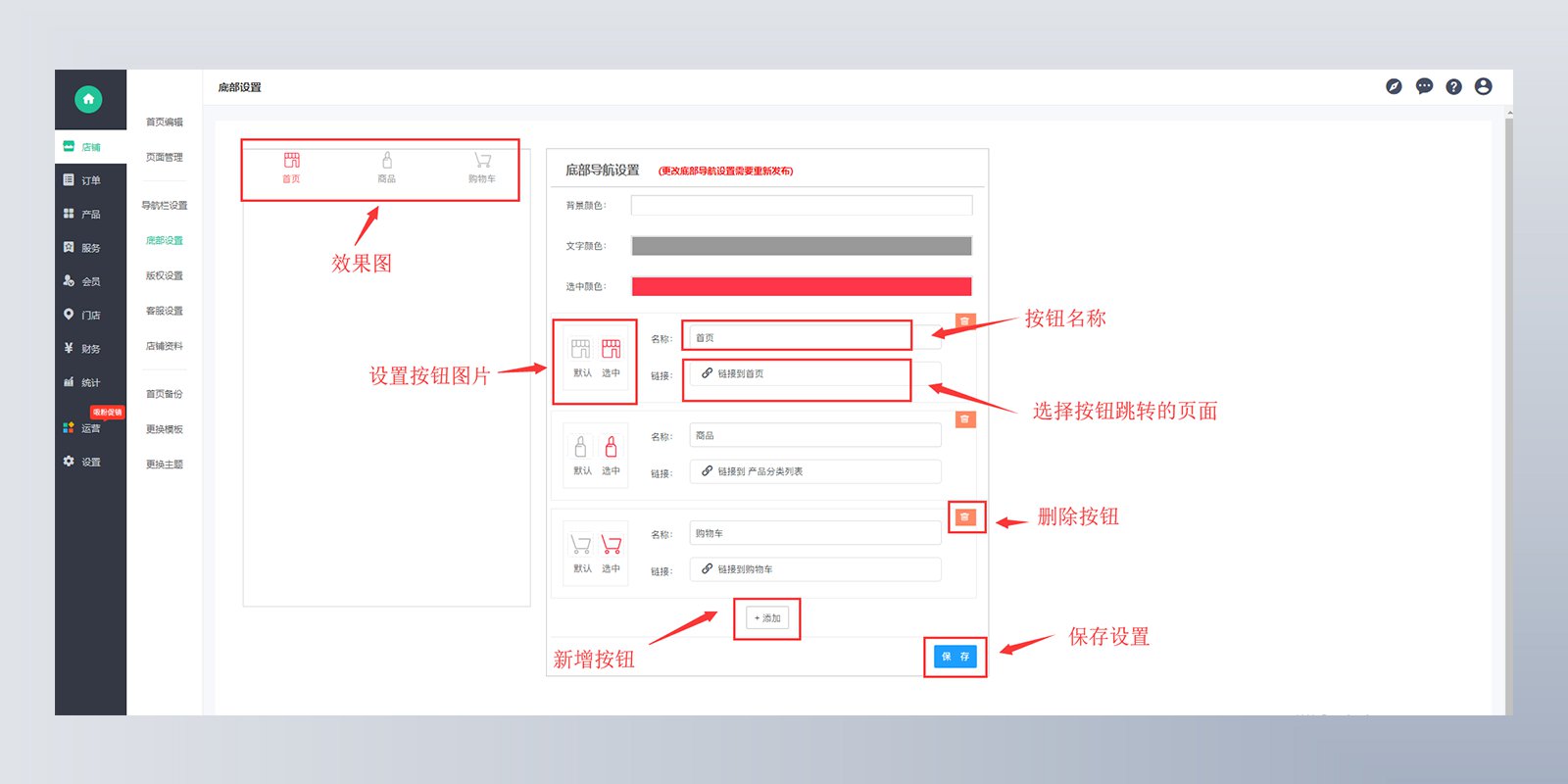Click the help question mark icon

pos(1453,86)
